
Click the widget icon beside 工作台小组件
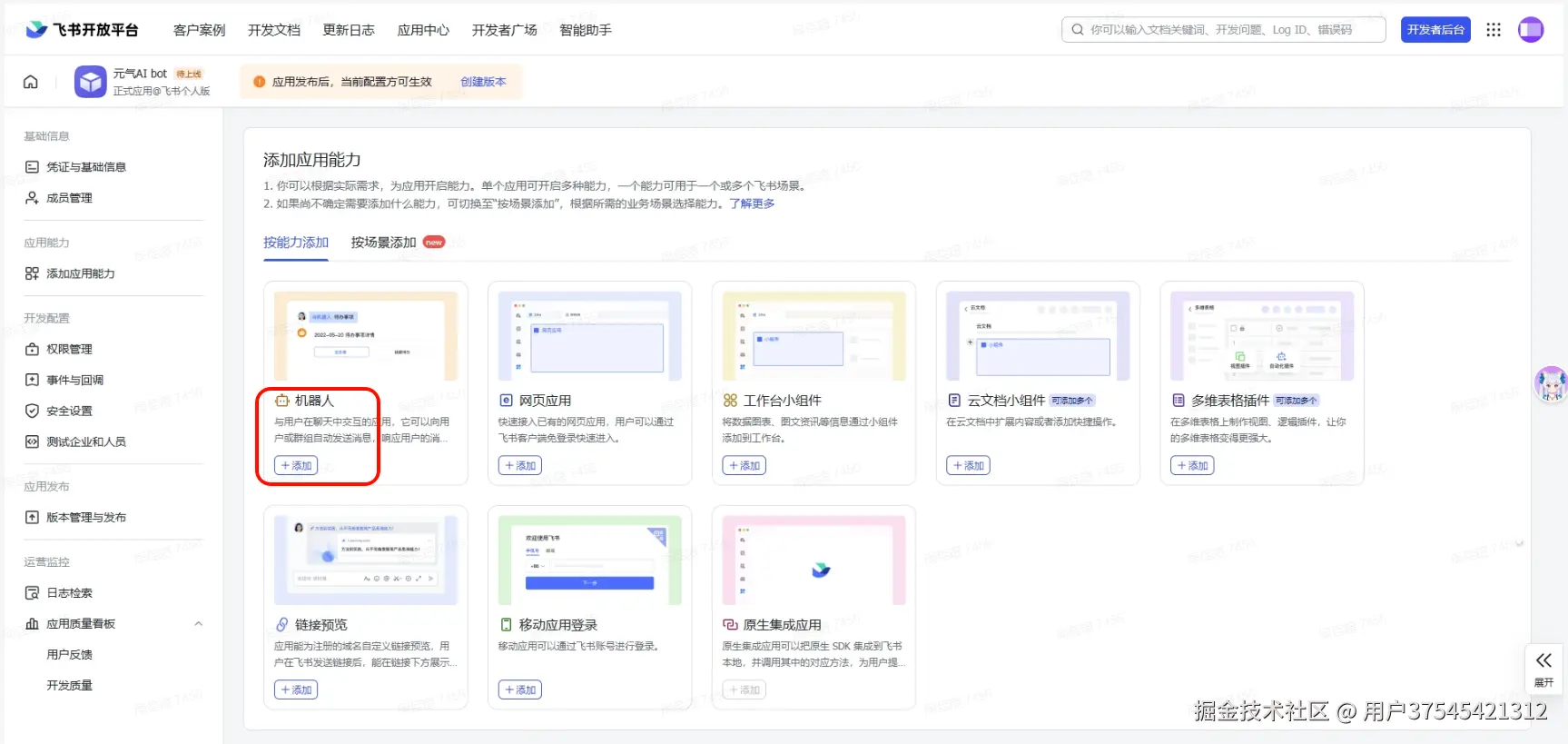pos(730,401)
